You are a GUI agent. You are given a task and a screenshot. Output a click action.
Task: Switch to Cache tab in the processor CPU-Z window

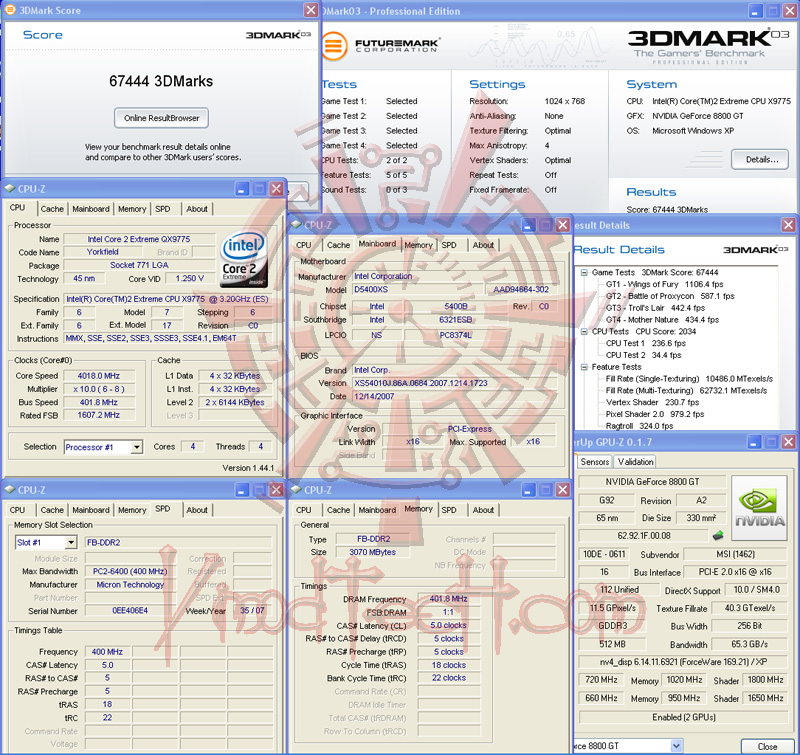tap(52, 209)
